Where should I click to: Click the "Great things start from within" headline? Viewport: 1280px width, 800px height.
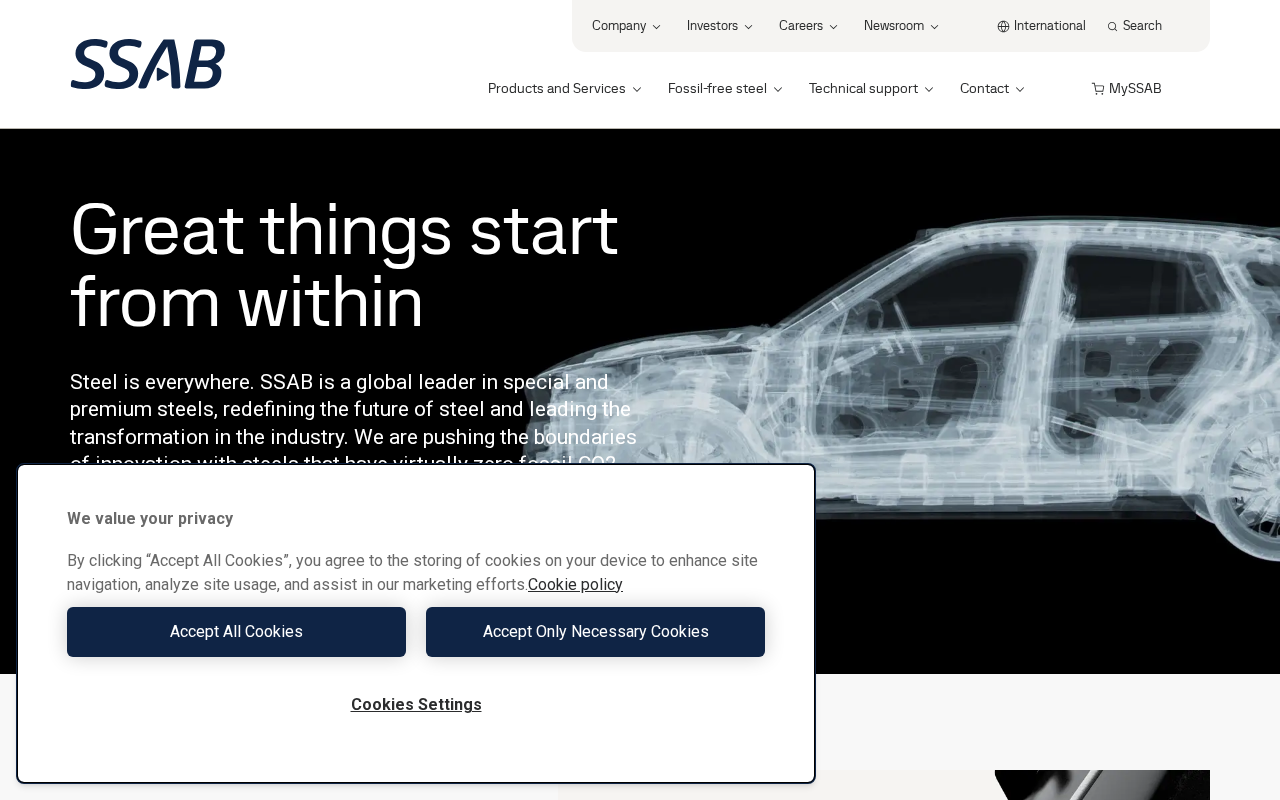[x=345, y=267]
